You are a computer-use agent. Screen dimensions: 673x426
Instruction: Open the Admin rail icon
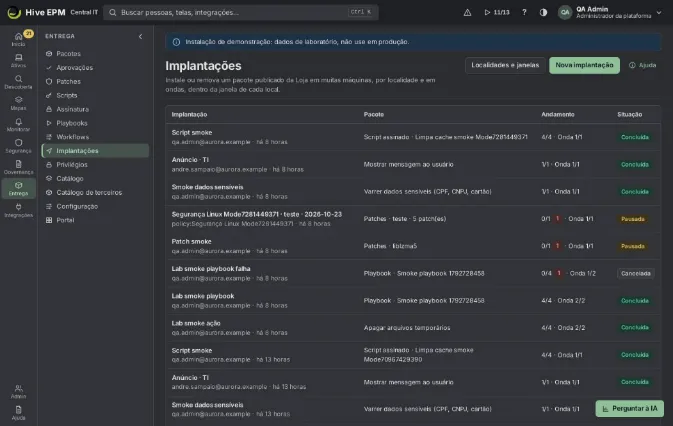tap(18, 391)
